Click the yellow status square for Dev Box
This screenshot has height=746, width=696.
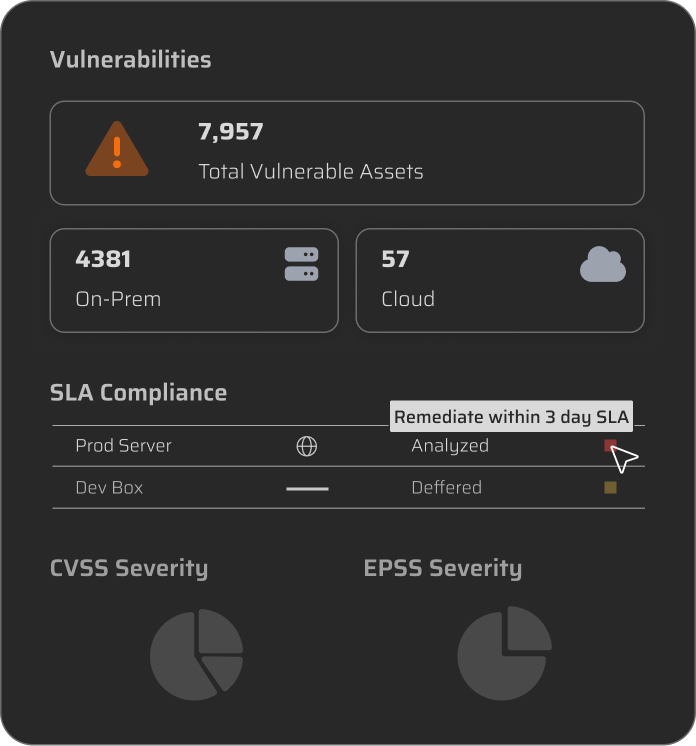click(x=610, y=488)
